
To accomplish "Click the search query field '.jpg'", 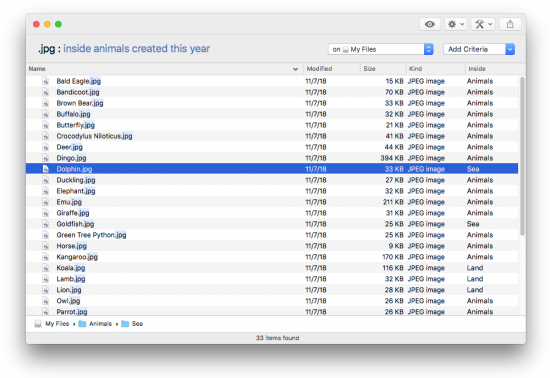I will 47,48.
